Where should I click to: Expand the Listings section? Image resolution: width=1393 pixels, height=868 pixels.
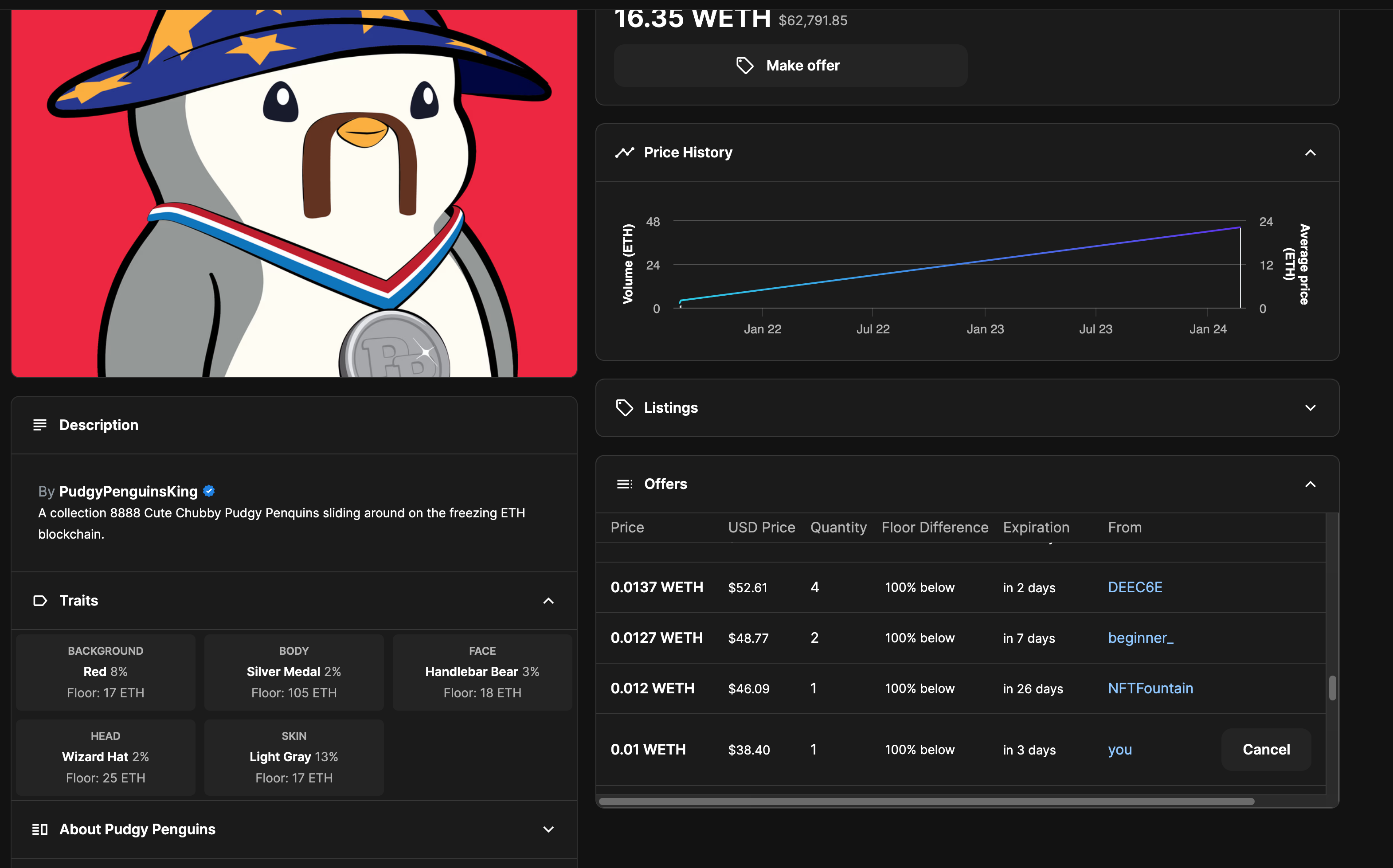click(1310, 407)
